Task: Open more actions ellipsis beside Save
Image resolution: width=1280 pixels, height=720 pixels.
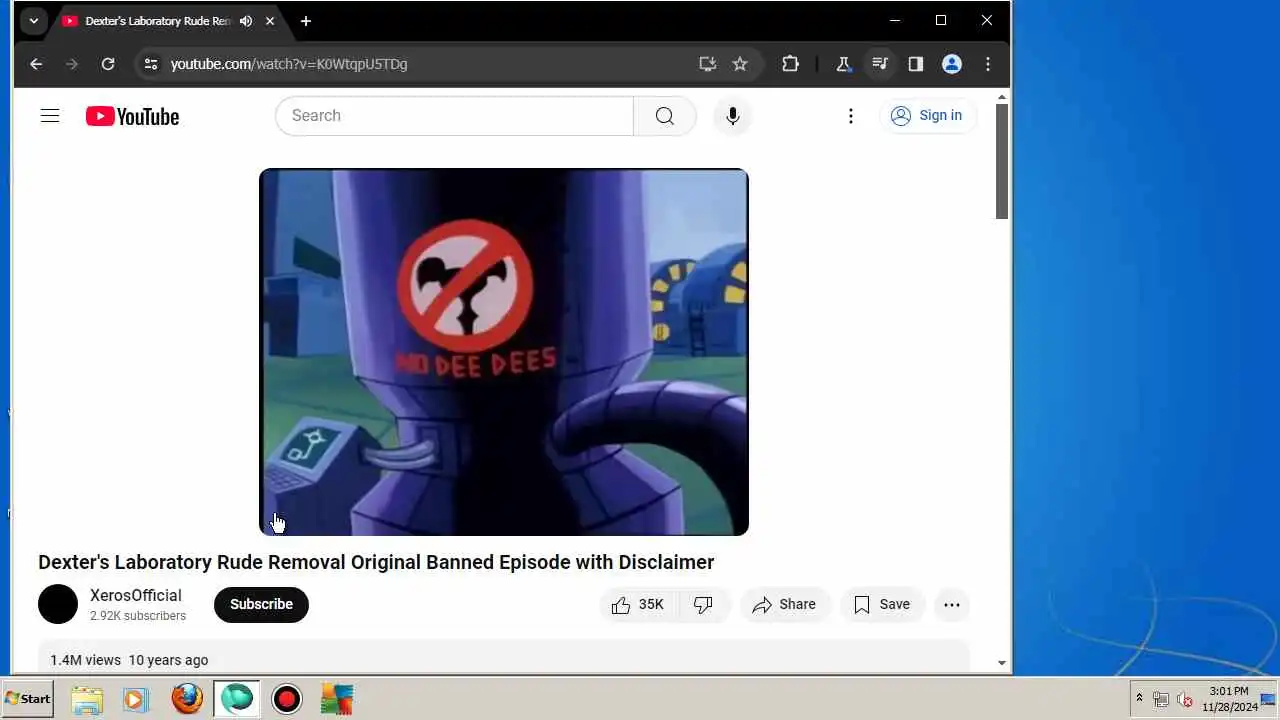Action: 952,604
